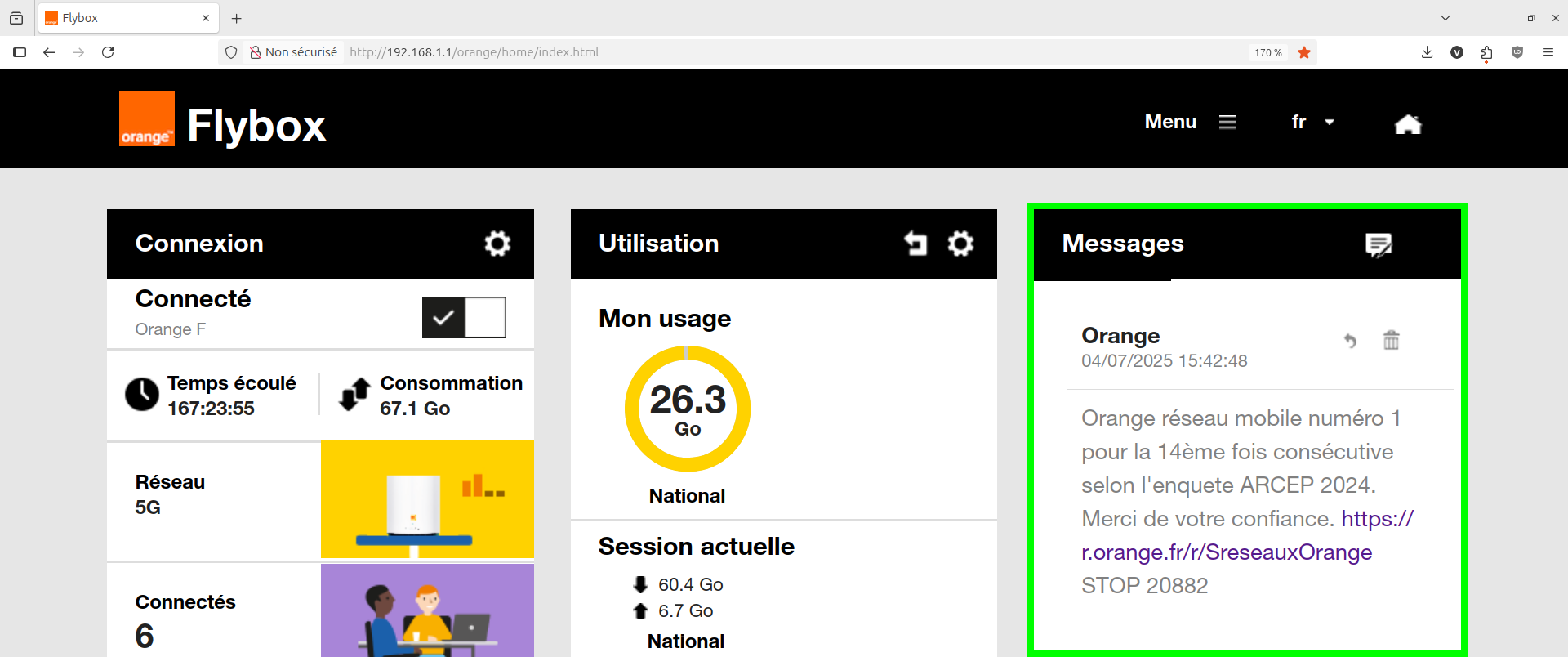Select the Flybox browser tab
Image resolution: width=1568 pixels, height=657 pixels.
128,18
